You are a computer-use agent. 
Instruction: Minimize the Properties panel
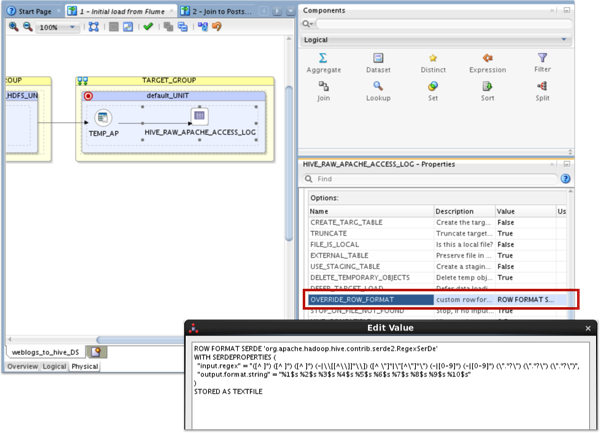[567, 164]
